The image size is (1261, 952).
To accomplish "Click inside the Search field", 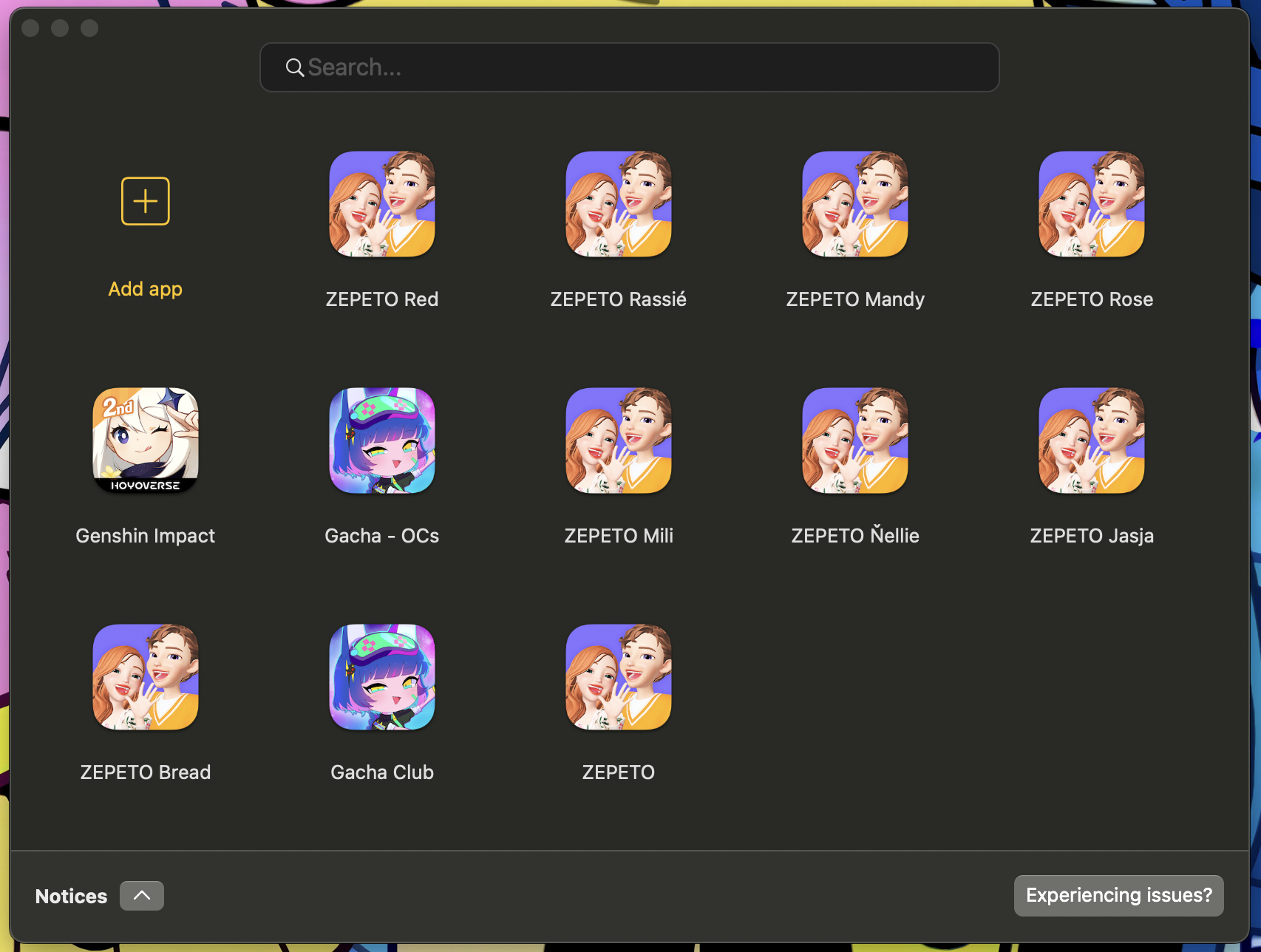I will coord(628,67).
